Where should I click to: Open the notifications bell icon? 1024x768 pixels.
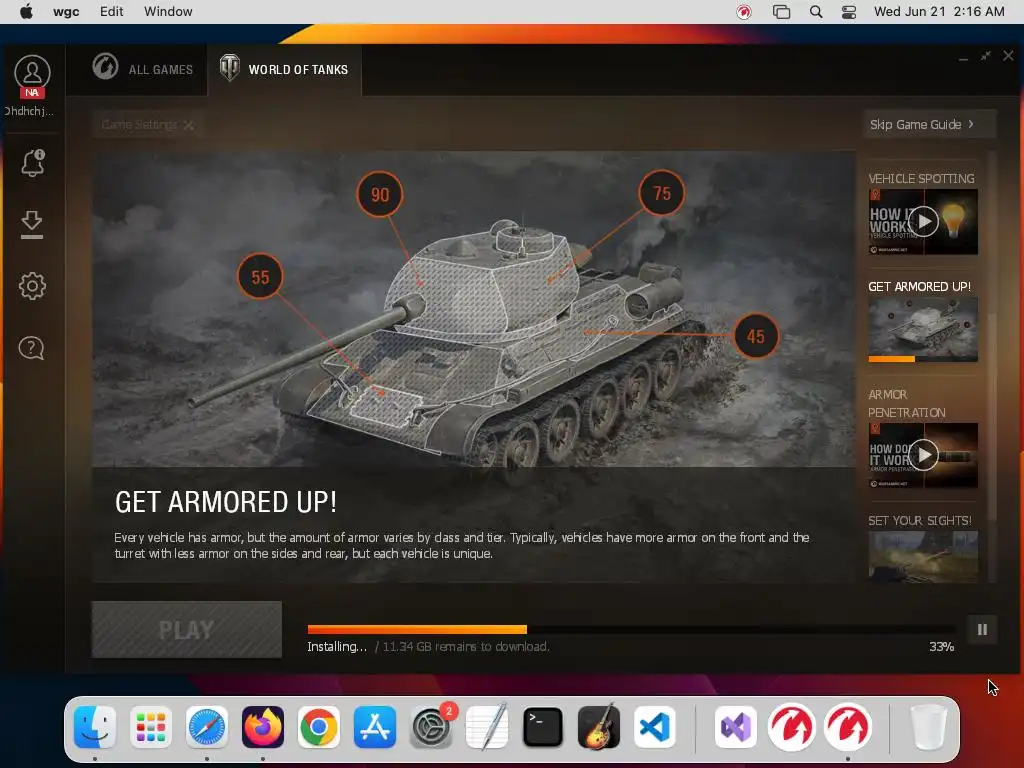pyautogui.click(x=32, y=163)
